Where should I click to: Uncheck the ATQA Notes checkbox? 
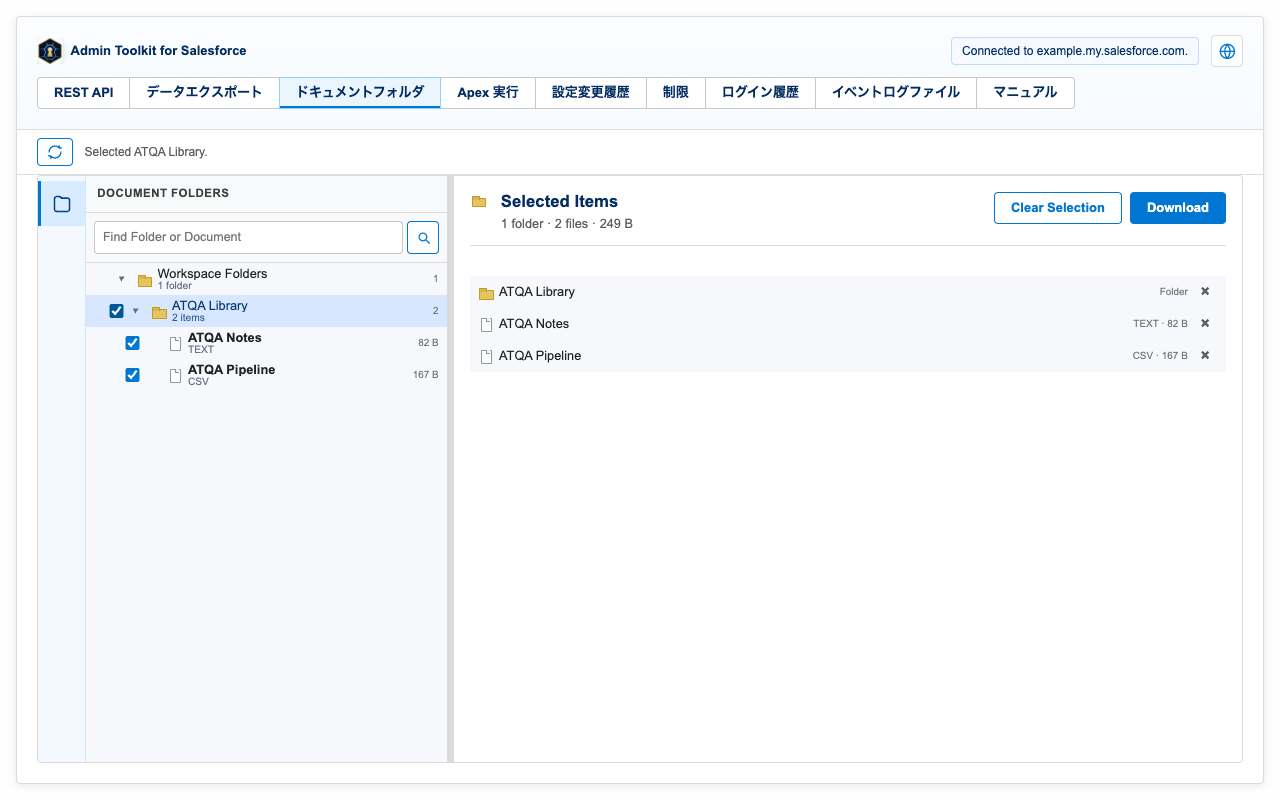pyautogui.click(x=132, y=343)
